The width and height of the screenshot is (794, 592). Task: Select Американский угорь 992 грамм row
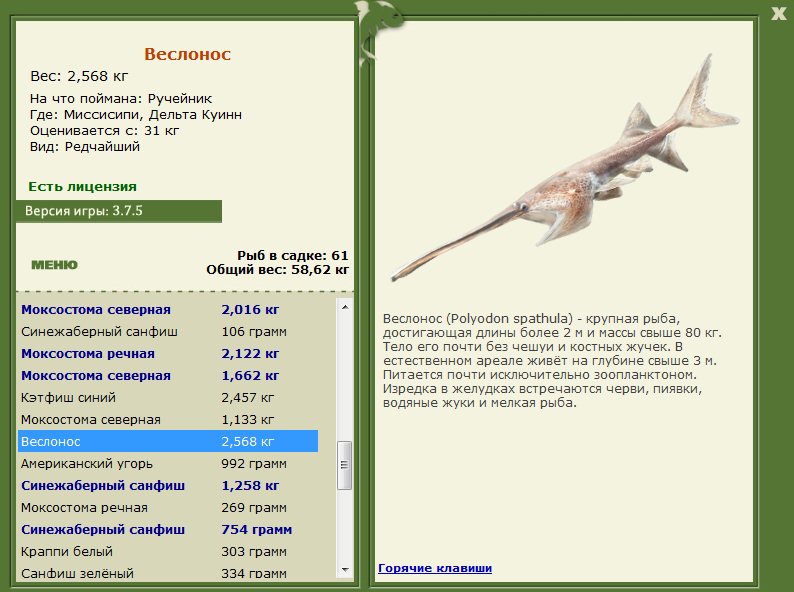tap(168, 463)
